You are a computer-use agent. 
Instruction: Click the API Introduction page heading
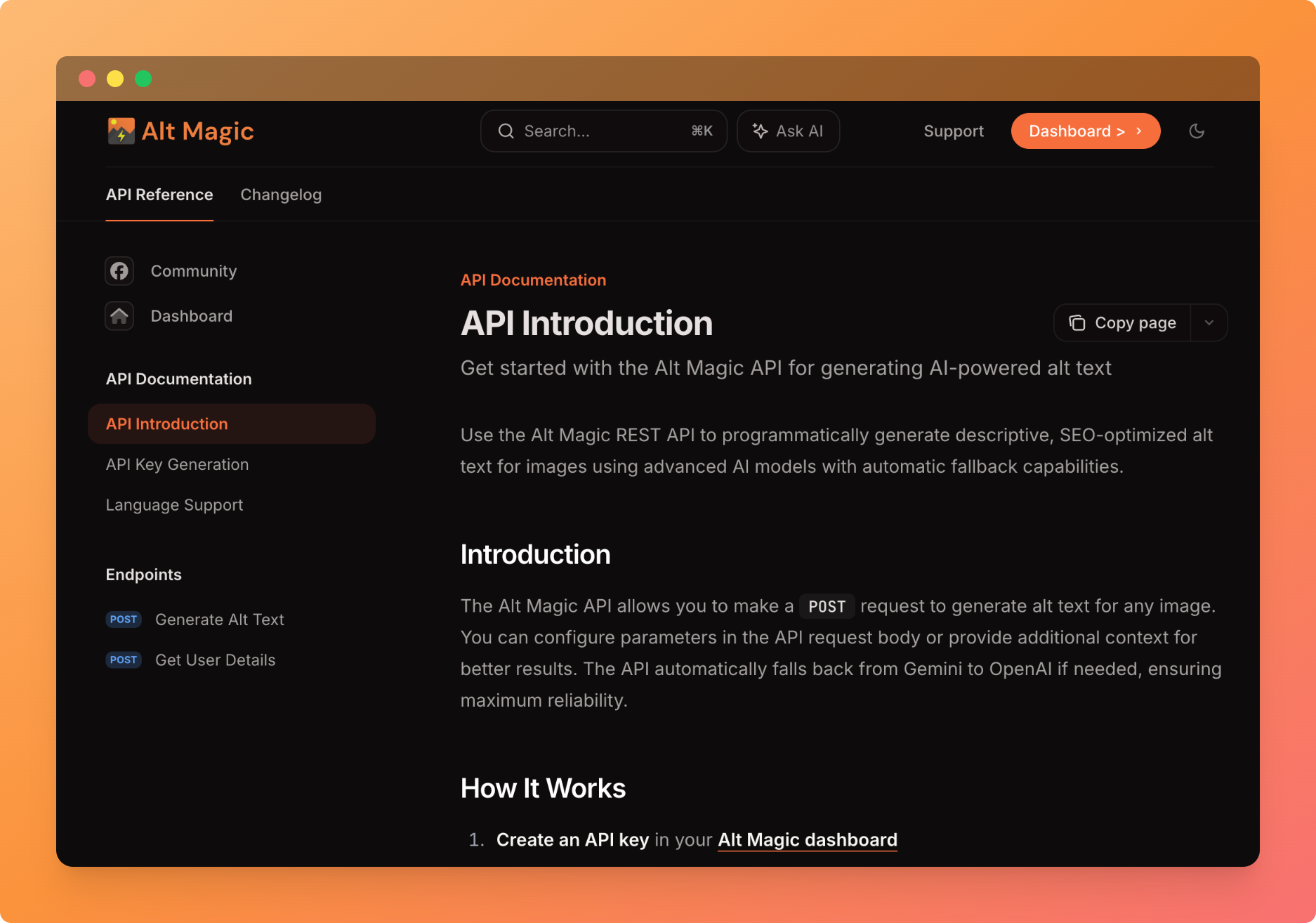[x=586, y=323]
